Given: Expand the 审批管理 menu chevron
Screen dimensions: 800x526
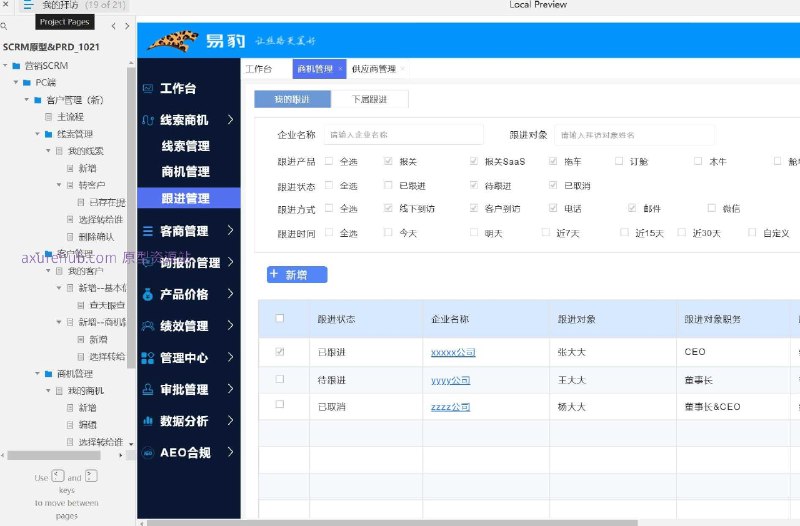Looking at the screenshot, I should pyautogui.click(x=231, y=388).
